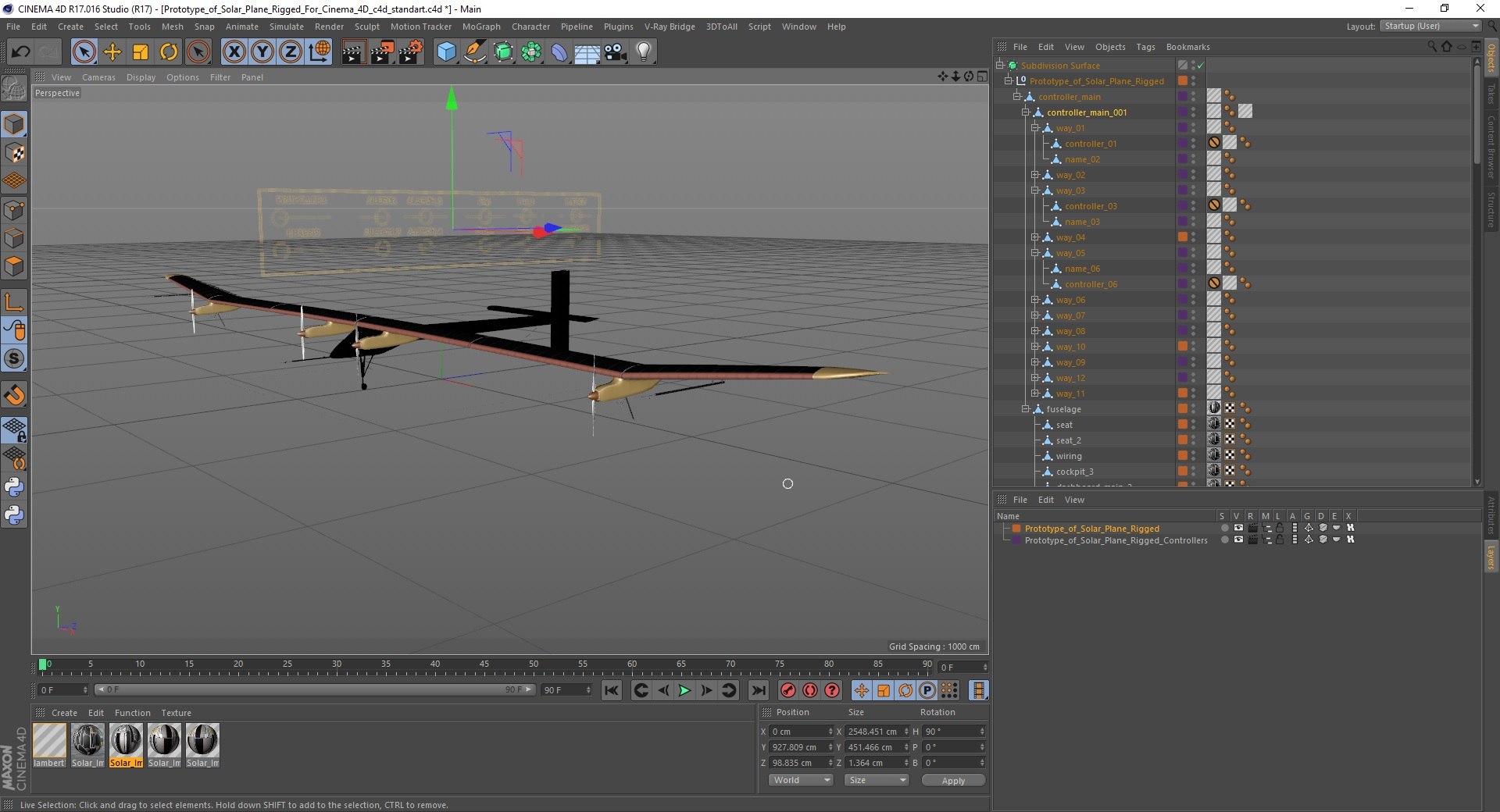The height and width of the screenshot is (812, 1500).
Task: Select the Live Selection tool
Action: coord(84,52)
